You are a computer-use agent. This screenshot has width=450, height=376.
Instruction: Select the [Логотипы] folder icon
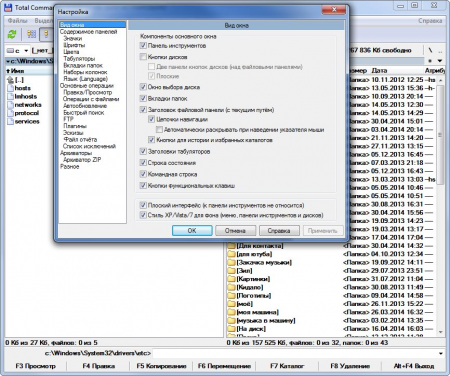coord(231,296)
